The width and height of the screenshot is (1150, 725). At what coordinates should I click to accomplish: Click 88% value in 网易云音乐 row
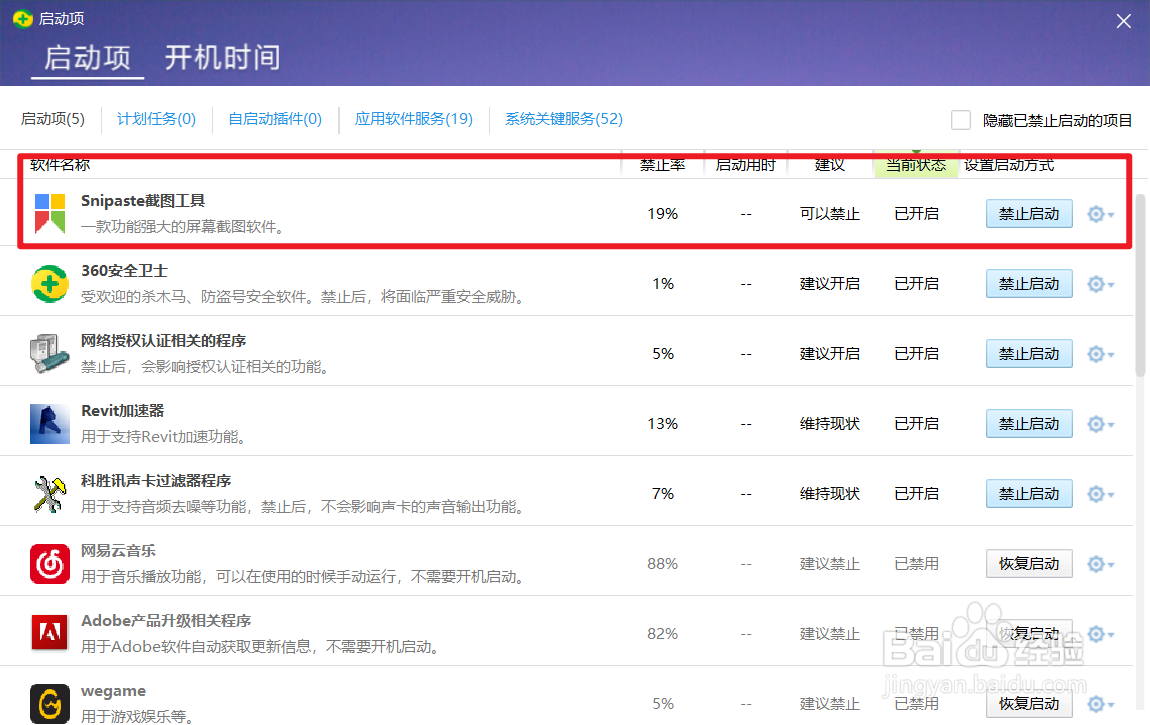[x=662, y=564]
